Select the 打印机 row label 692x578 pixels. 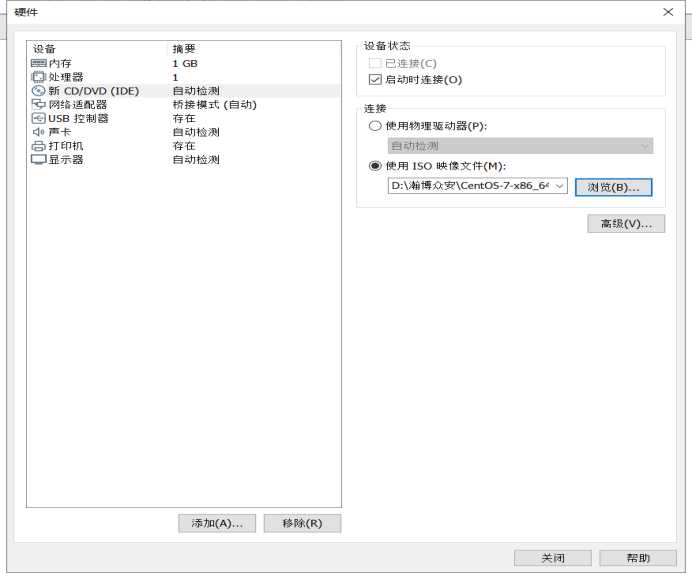[x=66, y=146]
